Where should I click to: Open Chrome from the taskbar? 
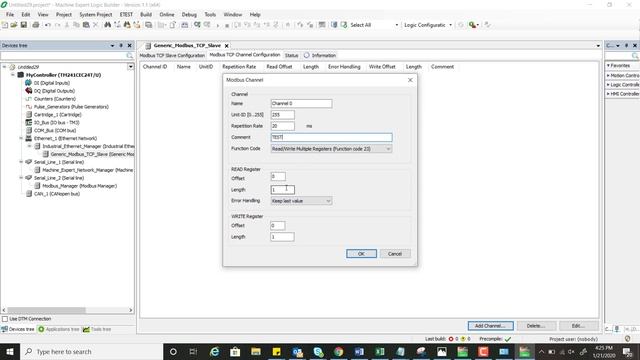(338, 351)
